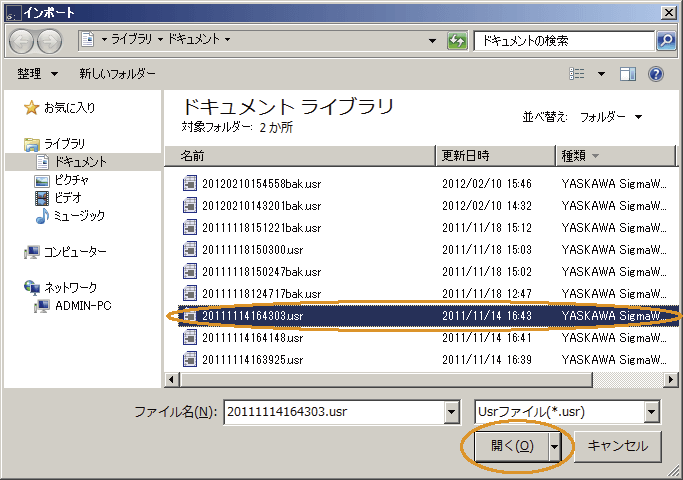683x480 pixels.
Task: Click the horizontal scrollbar thumb in file list
Action: pyautogui.click(x=386, y=380)
